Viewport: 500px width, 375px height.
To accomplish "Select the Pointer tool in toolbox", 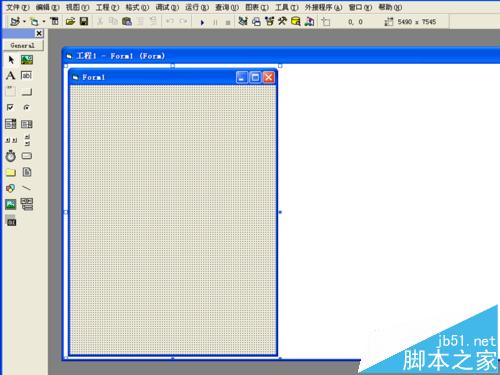I will (x=11, y=60).
